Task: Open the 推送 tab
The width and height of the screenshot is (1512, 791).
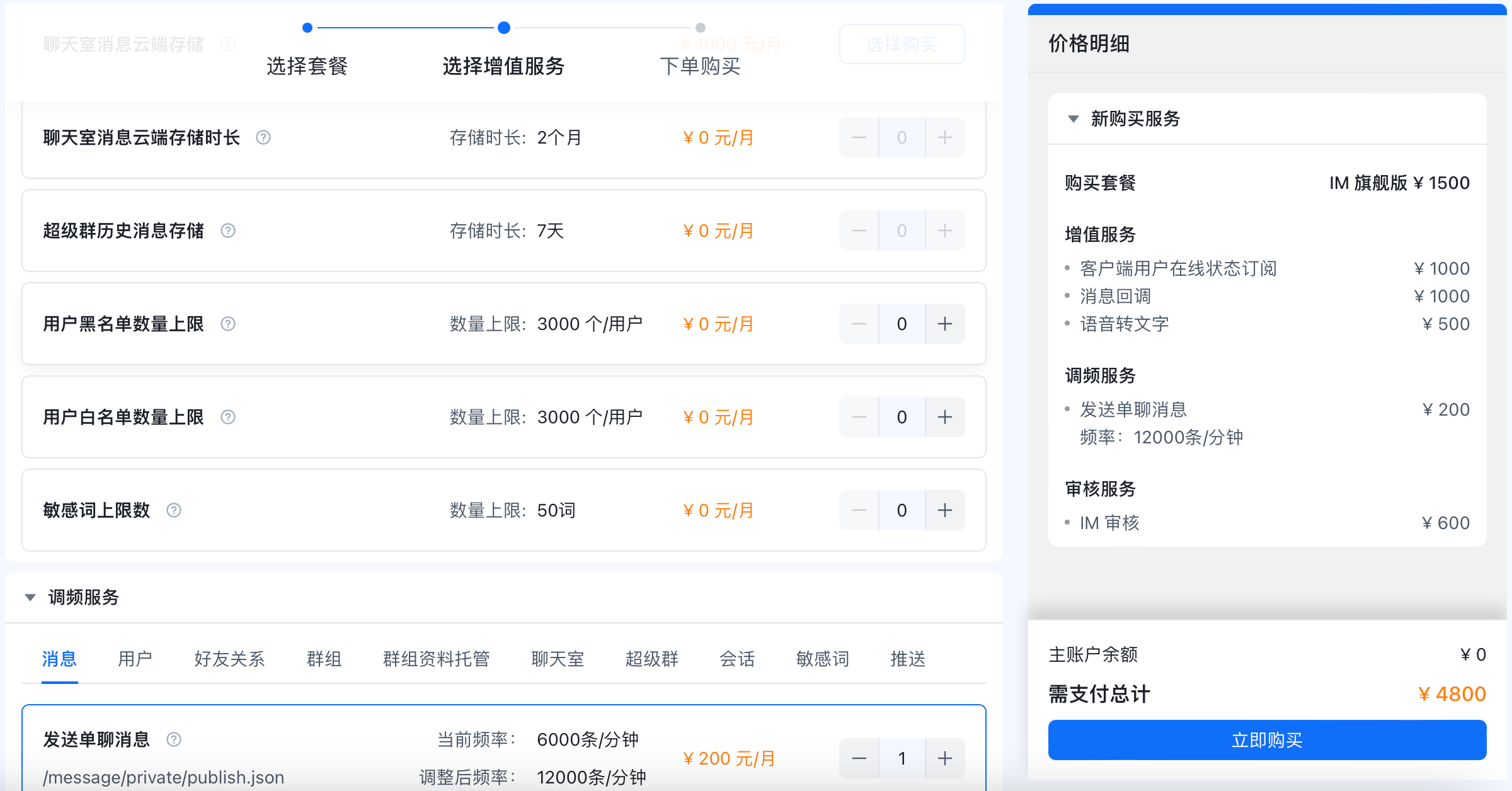Action: [x=907, y=659]
